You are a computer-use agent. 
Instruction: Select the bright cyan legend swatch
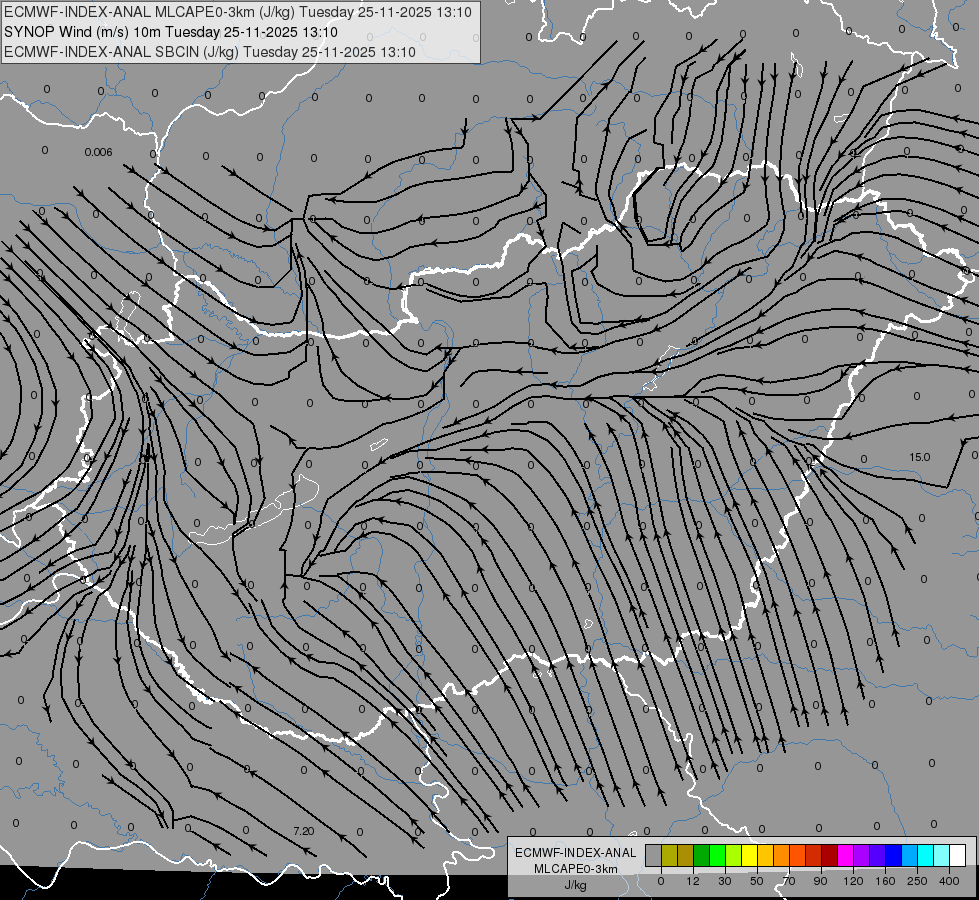click(x=925, y=856)
